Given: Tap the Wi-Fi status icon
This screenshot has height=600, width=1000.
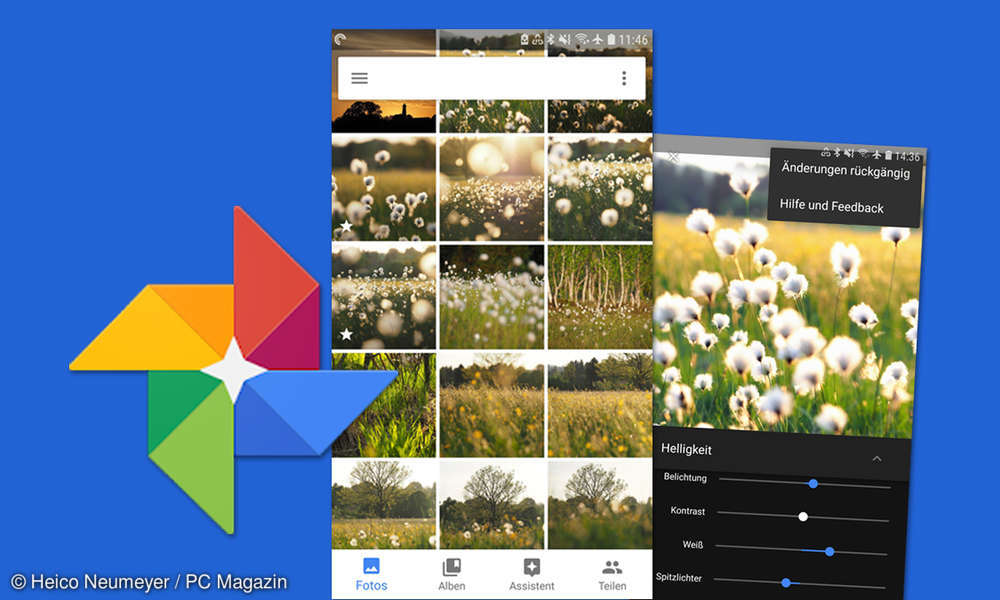Looking at the screenshot, I should 581,38.
